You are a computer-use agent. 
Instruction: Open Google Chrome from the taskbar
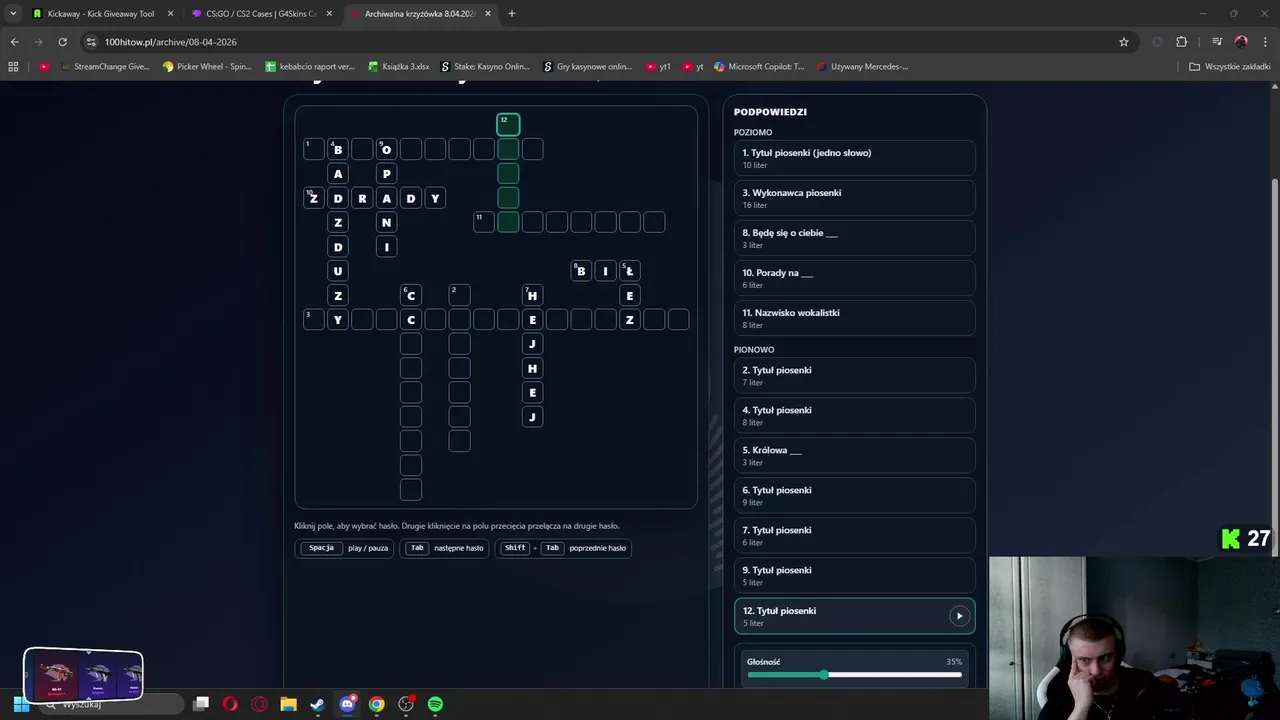click(376, 704)
